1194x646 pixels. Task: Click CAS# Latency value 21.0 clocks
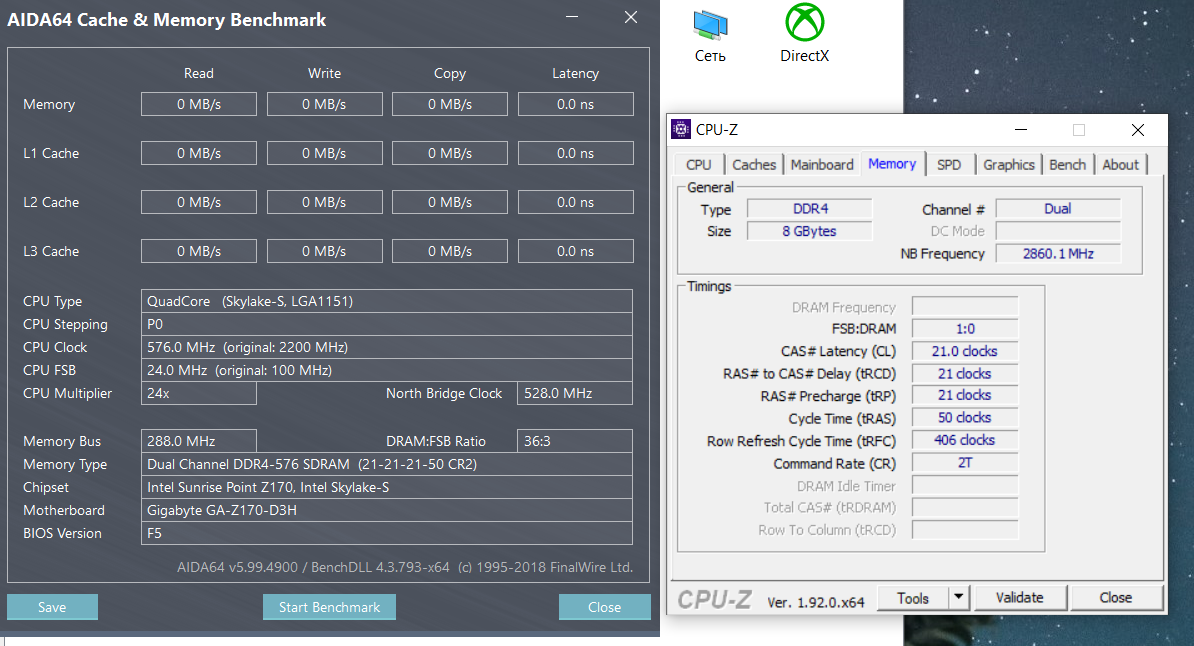[965, 351]
